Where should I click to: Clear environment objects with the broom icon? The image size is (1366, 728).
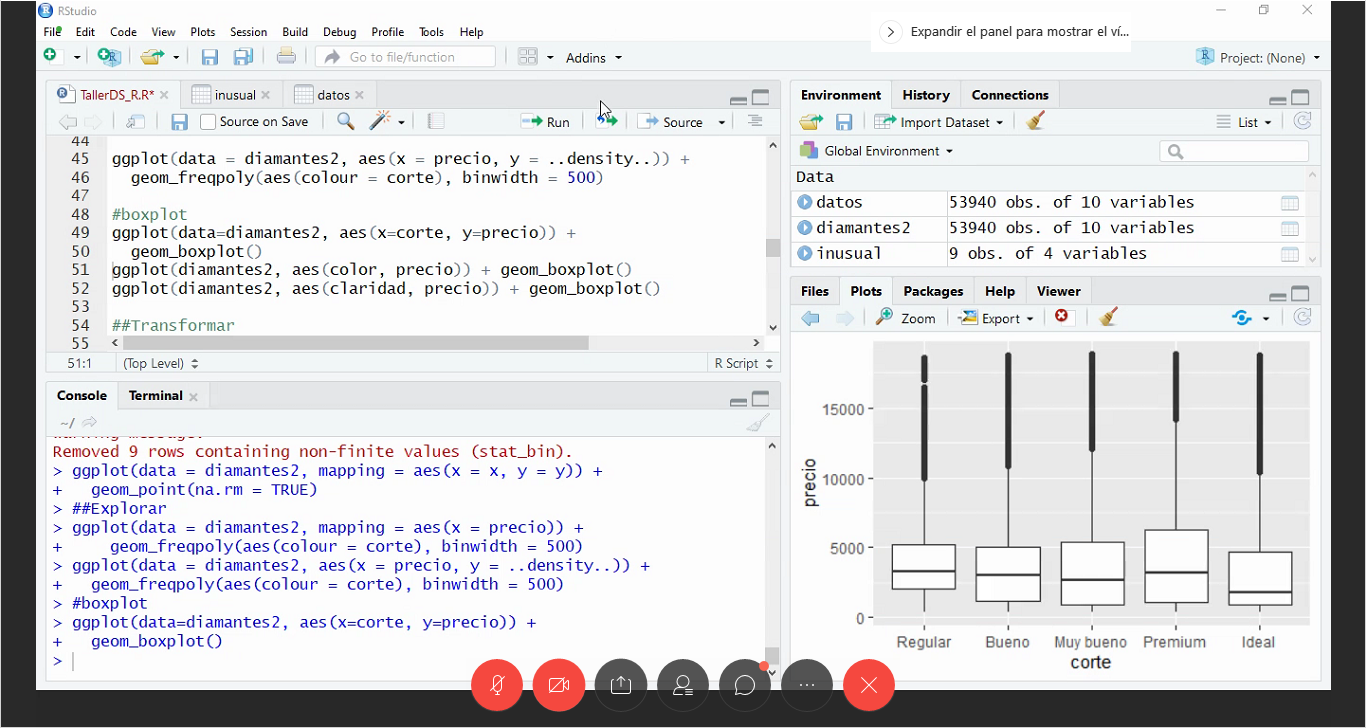(1035, 122)
